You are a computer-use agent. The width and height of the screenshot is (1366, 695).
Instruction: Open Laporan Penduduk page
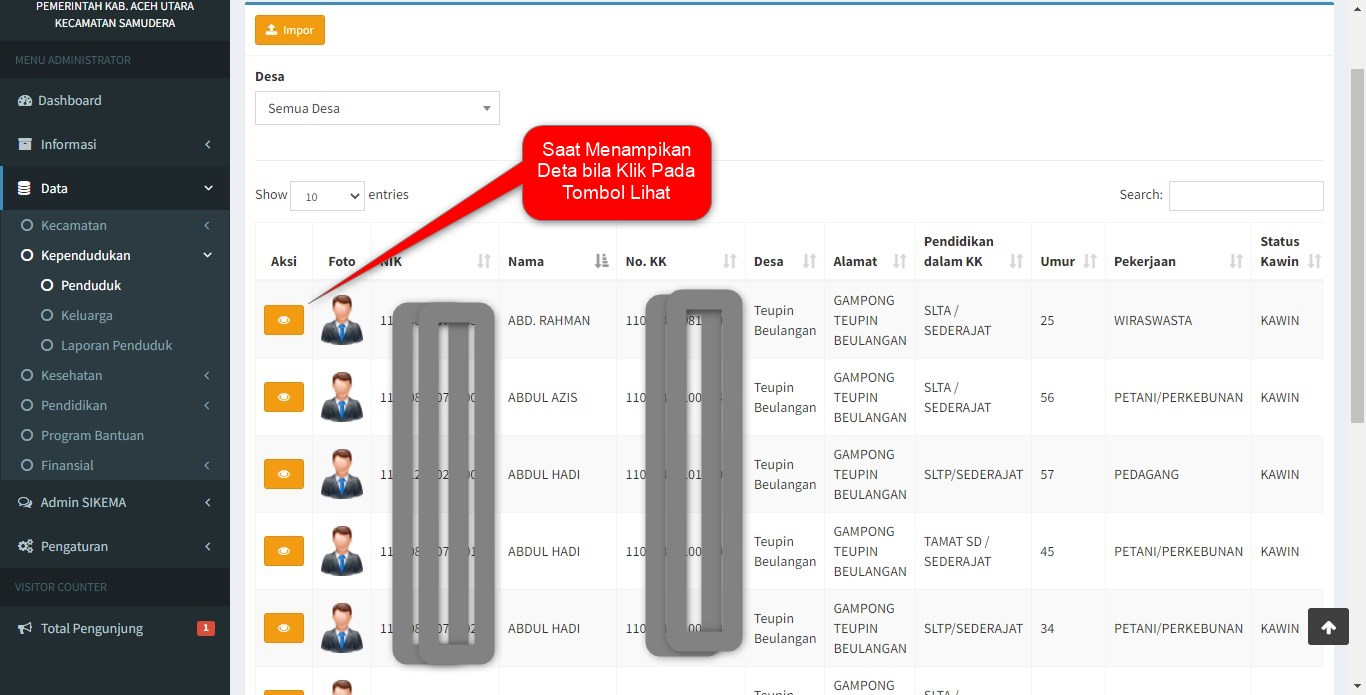(115, 345)
